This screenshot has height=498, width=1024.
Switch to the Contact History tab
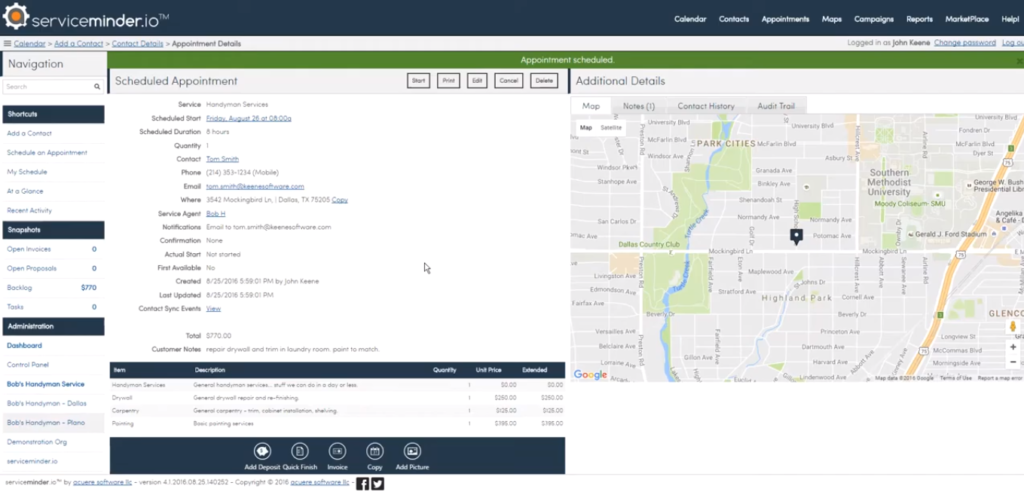(x=706, y=106)
